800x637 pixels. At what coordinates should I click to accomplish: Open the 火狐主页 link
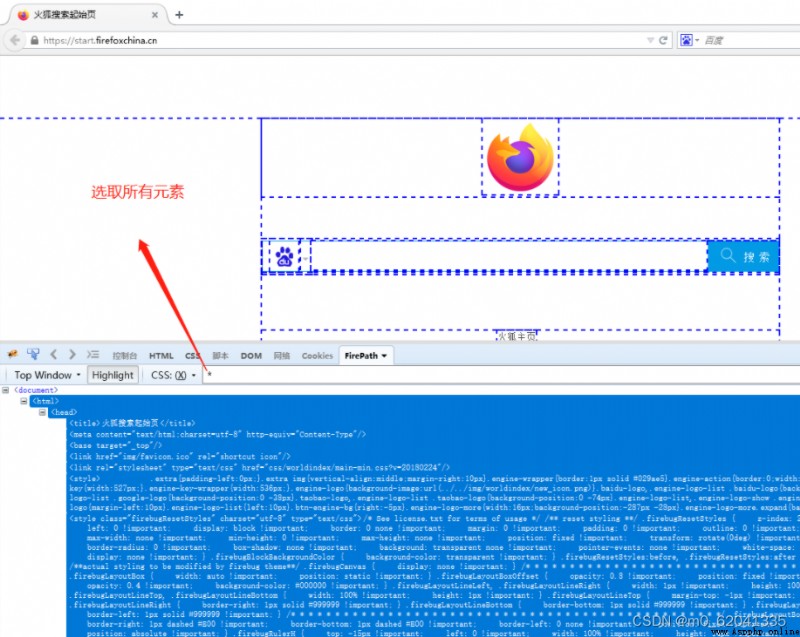(517, 337)
